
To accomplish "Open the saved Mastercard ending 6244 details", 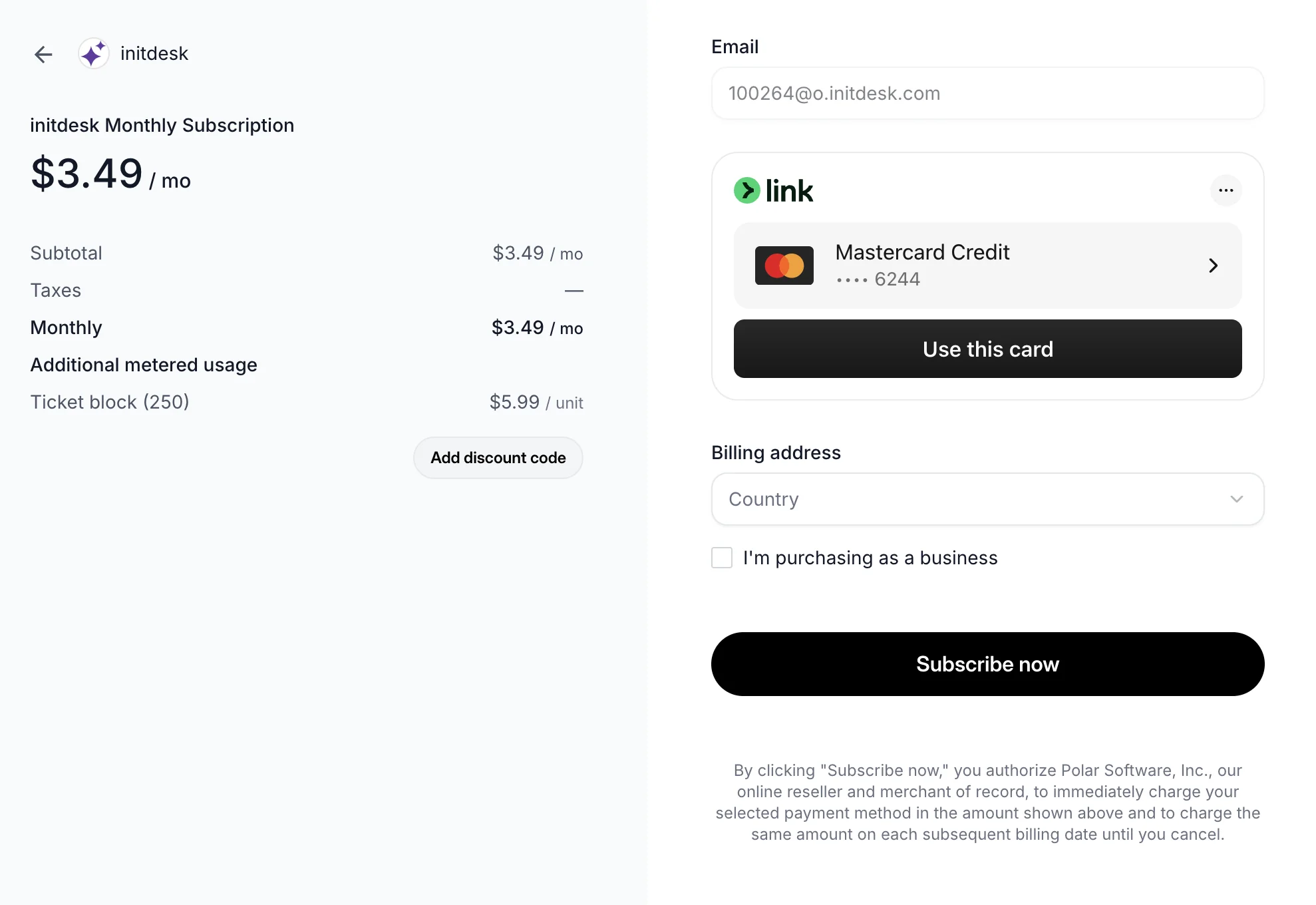I will [x=987, y=265].
